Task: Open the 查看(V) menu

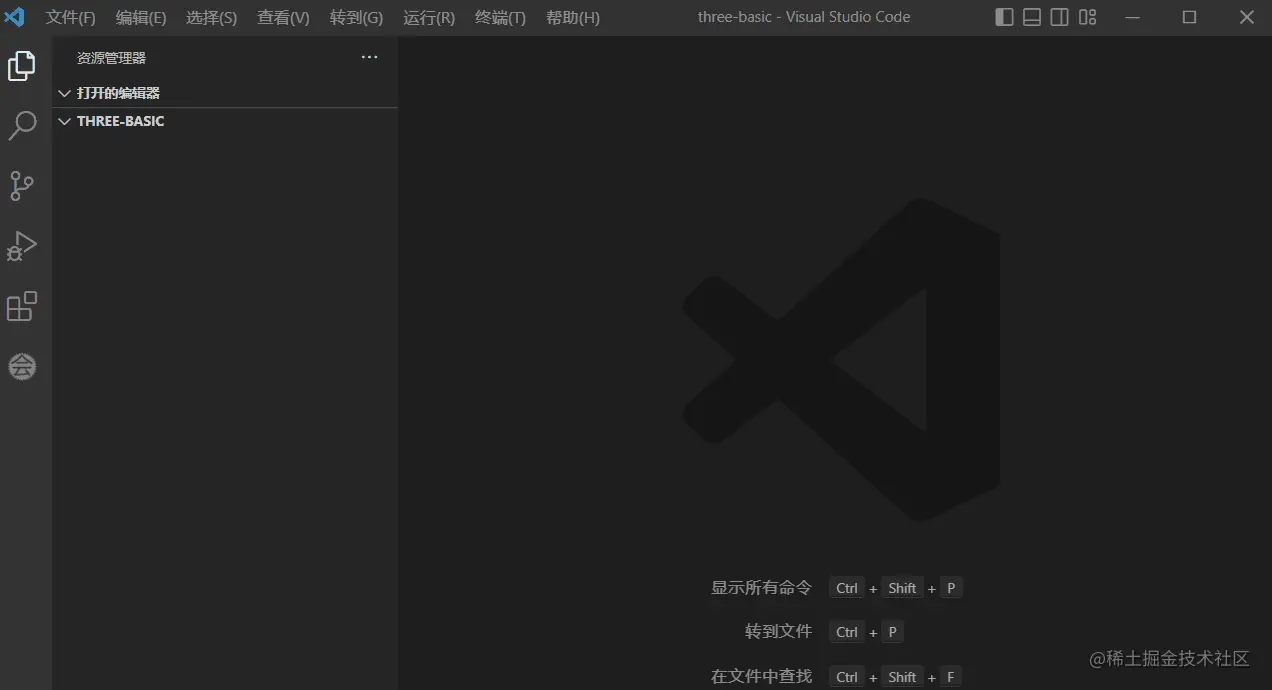Action: [x=283, y=18]
